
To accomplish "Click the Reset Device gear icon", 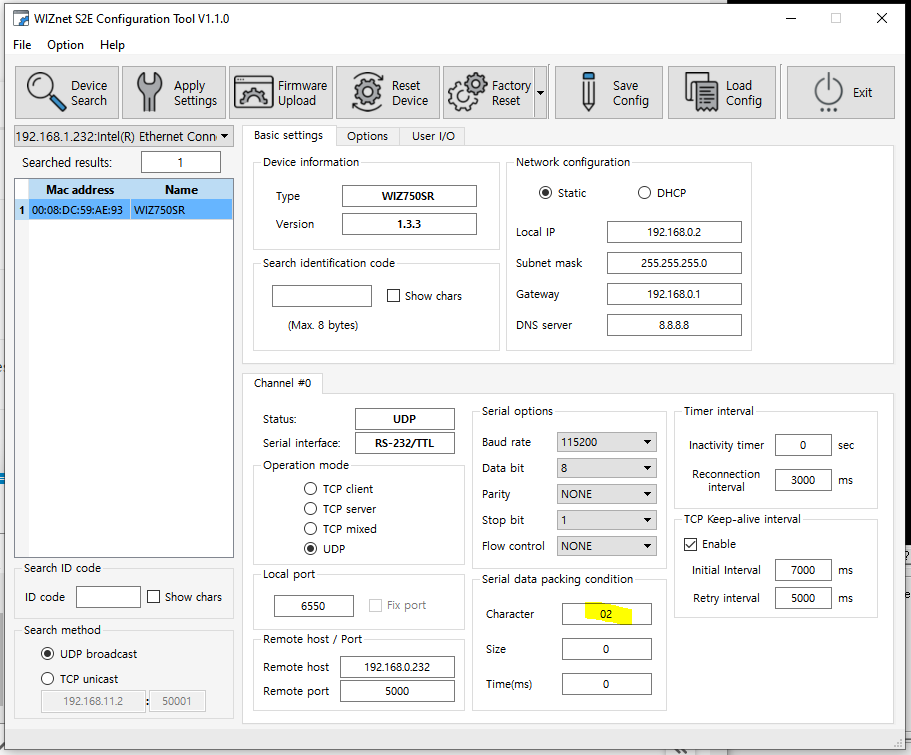I will (367, 92).
